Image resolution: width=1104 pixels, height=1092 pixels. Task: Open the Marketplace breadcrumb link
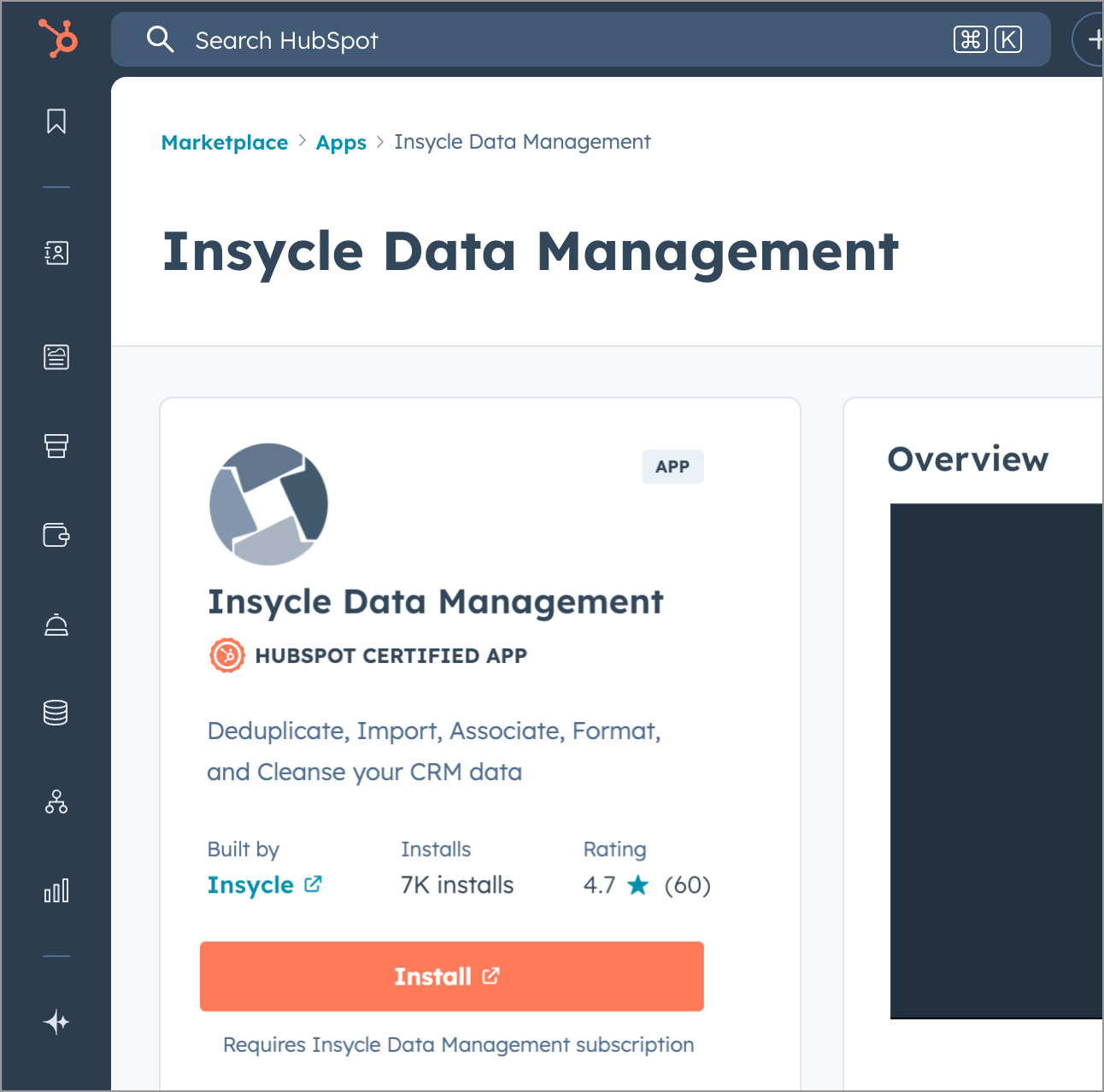click(224, 142)
